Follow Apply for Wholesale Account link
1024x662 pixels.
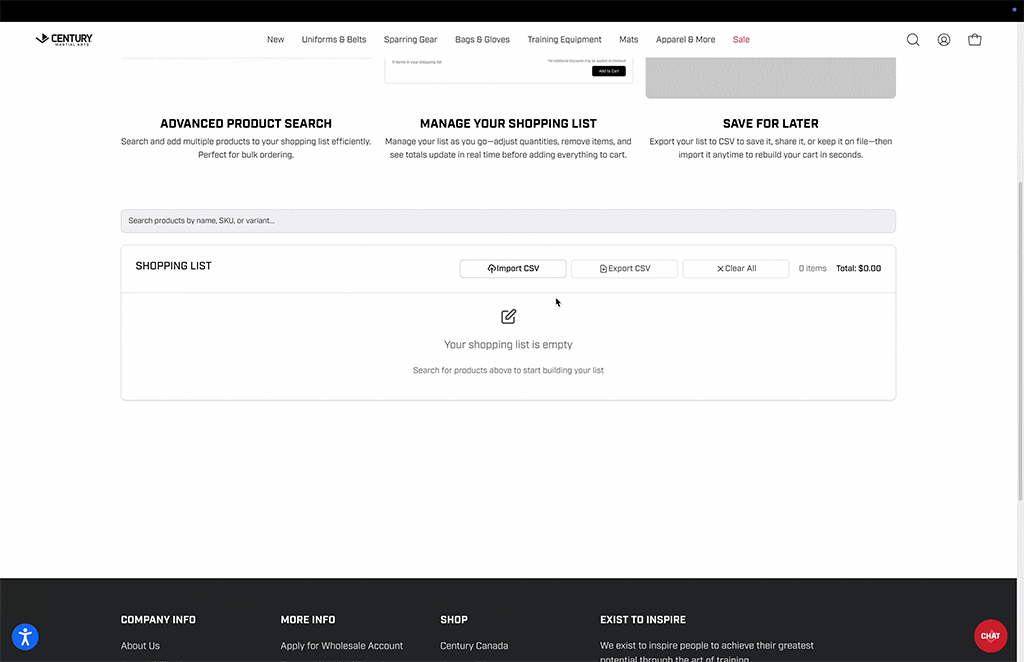coord(342,646)
